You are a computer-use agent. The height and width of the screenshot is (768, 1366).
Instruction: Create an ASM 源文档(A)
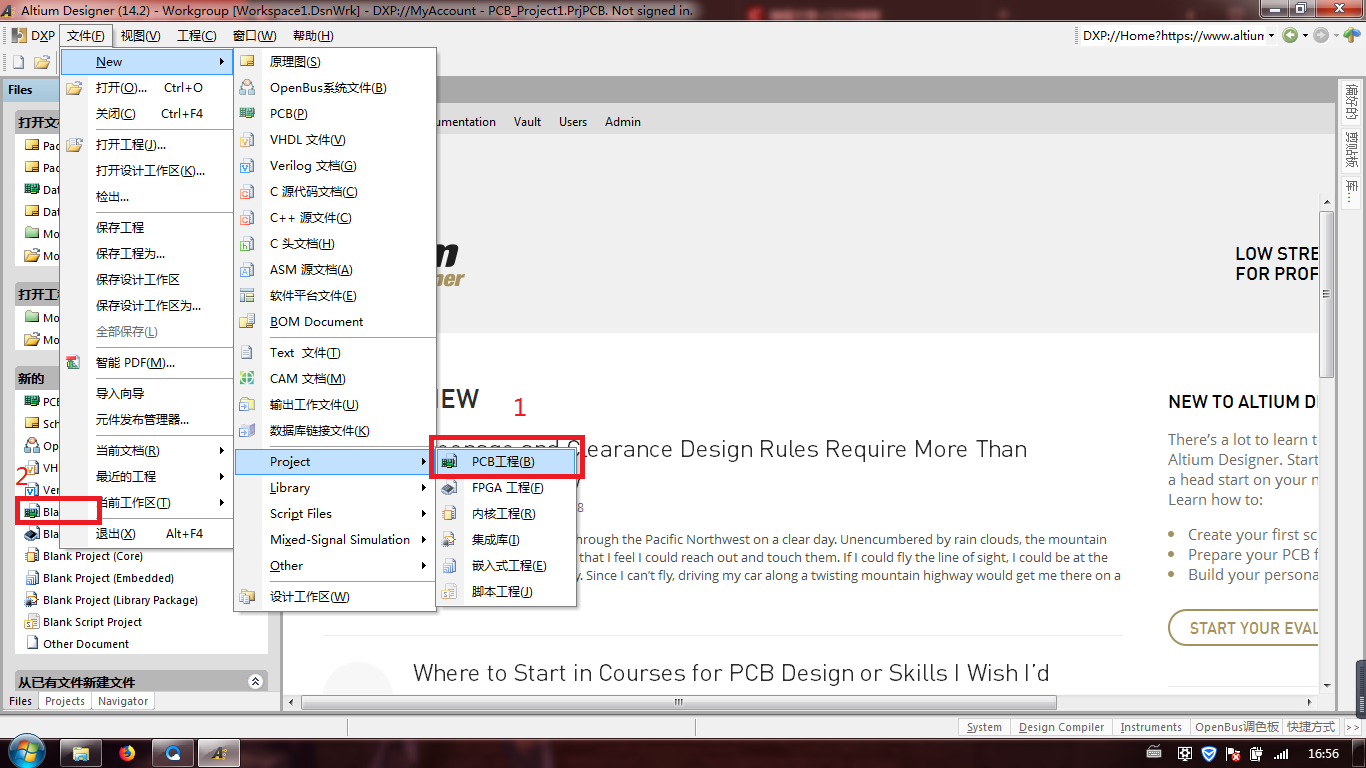coord(335,270)
